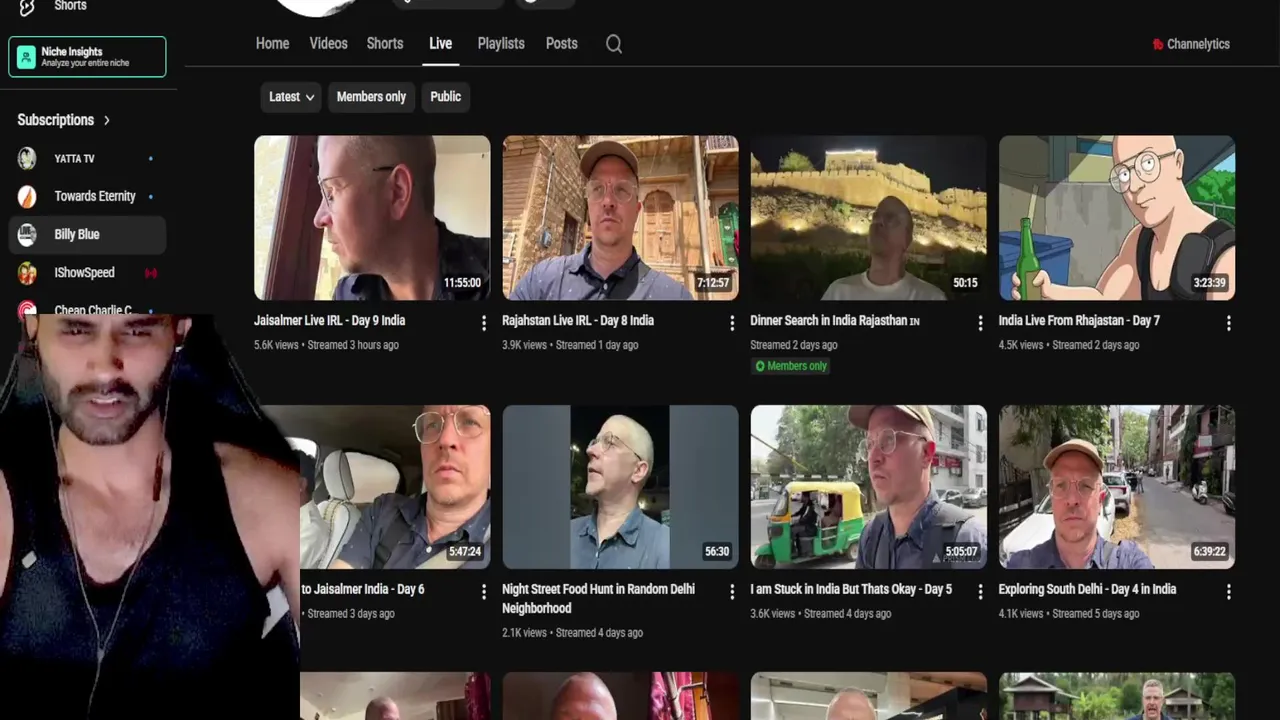Open options menu for India Live From Rhajastan
The height and width of the screenshot is (720, 1280).
coord(1228,323)
